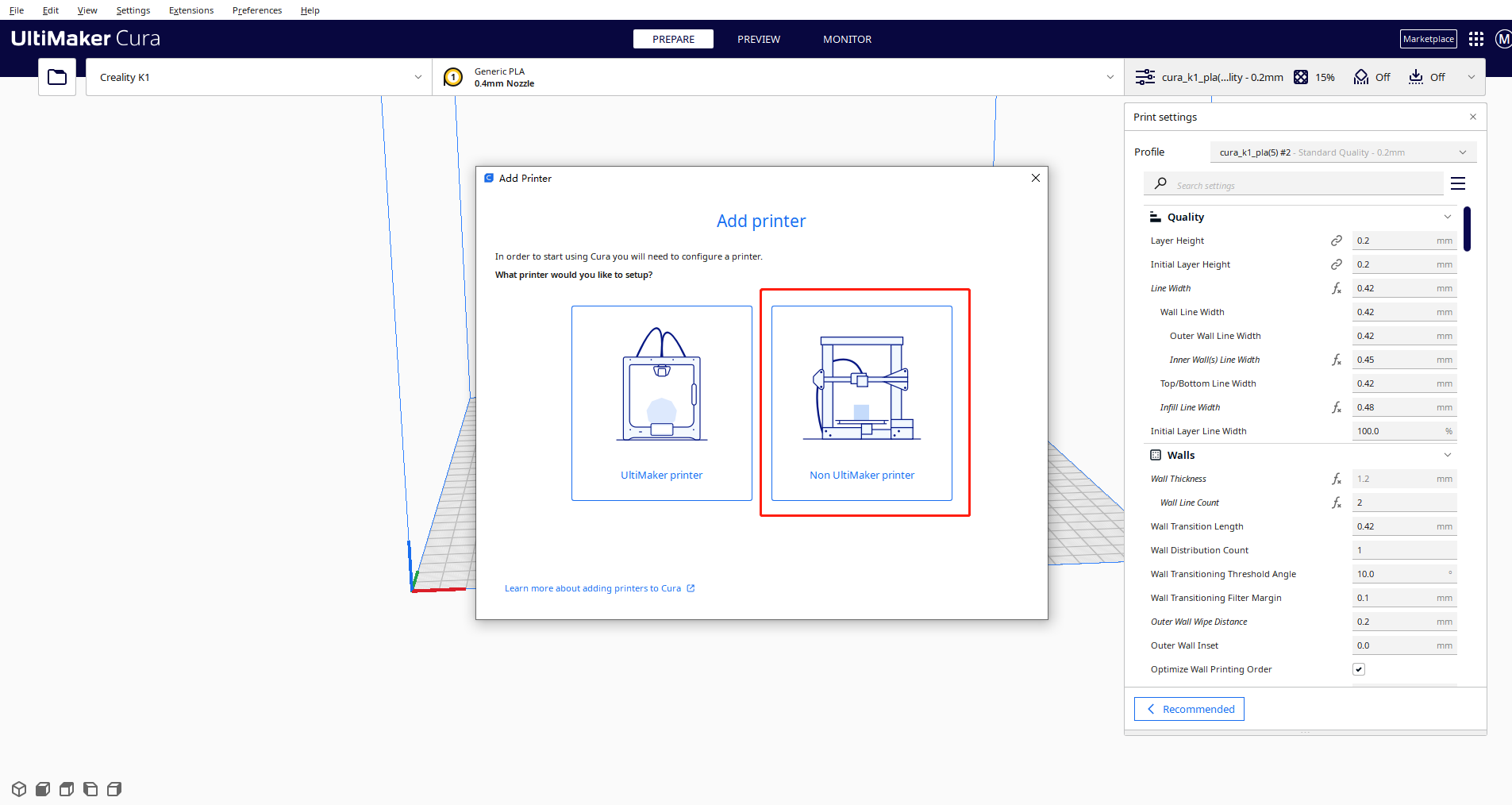This screenshot has height=805, width=1512.
Task: Open the file folder icon button
Action: coord(57,77)
